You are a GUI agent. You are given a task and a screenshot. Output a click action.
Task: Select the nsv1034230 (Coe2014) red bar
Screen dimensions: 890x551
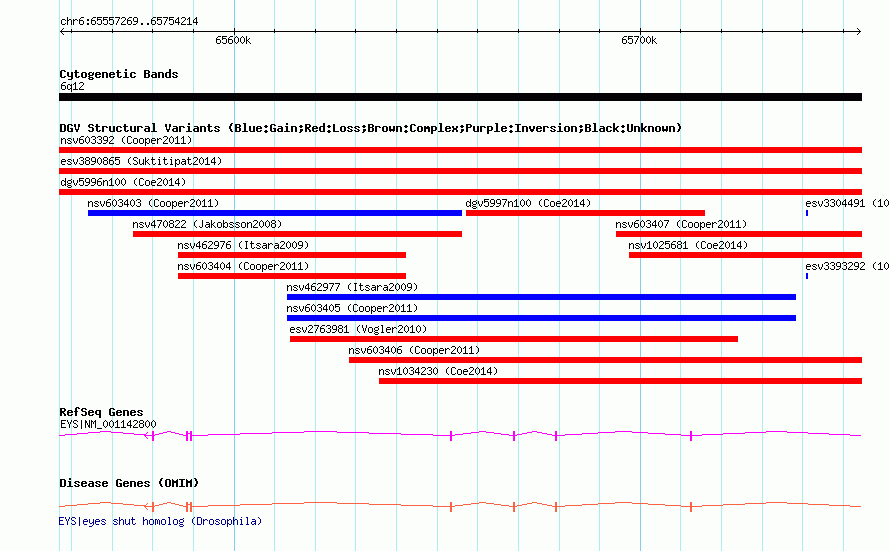(x=620, y=381)
